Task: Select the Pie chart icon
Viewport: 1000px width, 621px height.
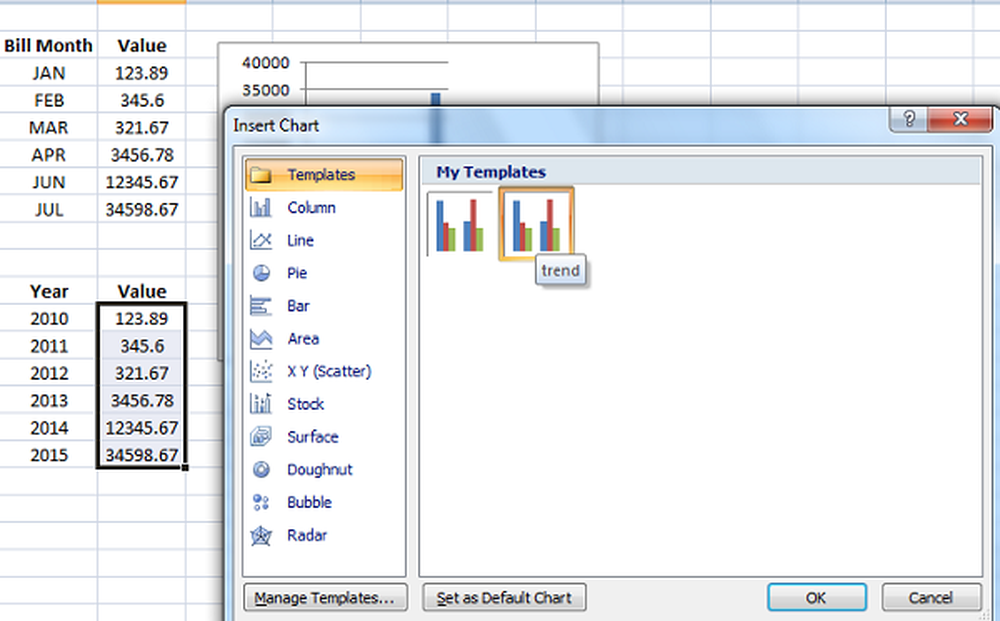Action: coord(262,273)
